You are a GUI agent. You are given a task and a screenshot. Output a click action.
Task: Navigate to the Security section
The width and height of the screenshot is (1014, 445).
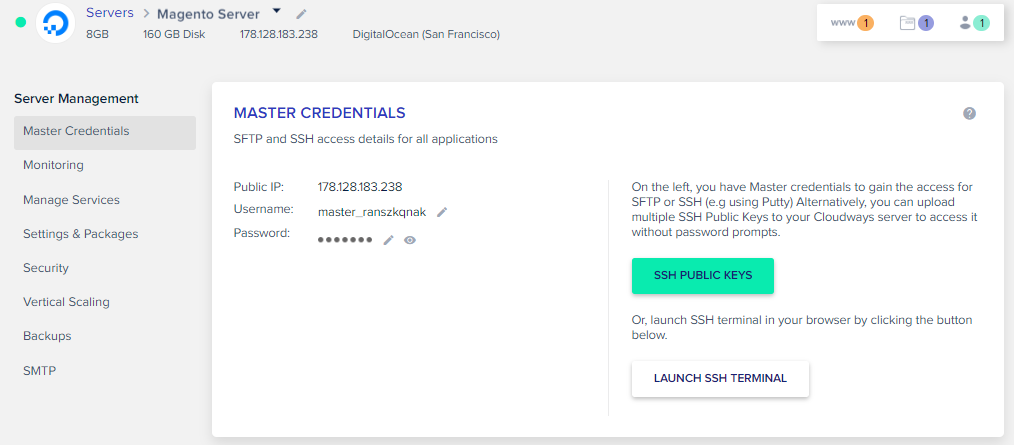pos(46,268)
